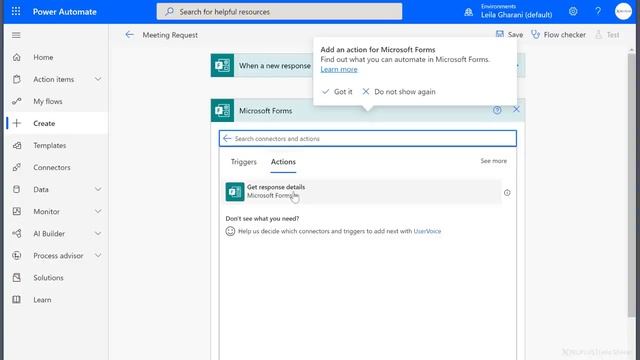Collapse the left navigation hamburger menu

point(16,35)
